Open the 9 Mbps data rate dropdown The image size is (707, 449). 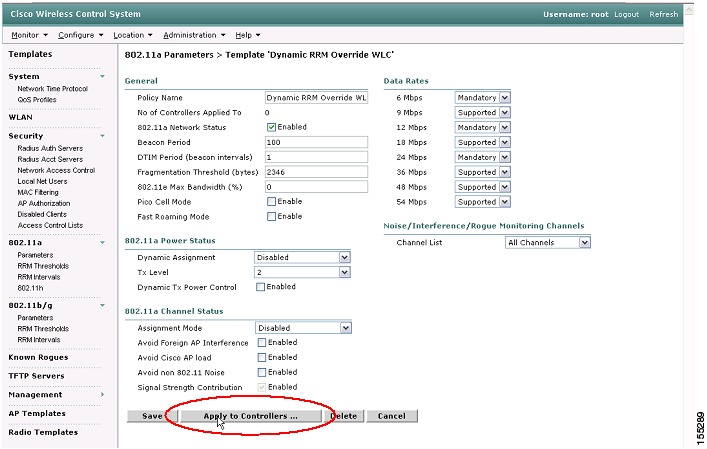pos(482,113)
